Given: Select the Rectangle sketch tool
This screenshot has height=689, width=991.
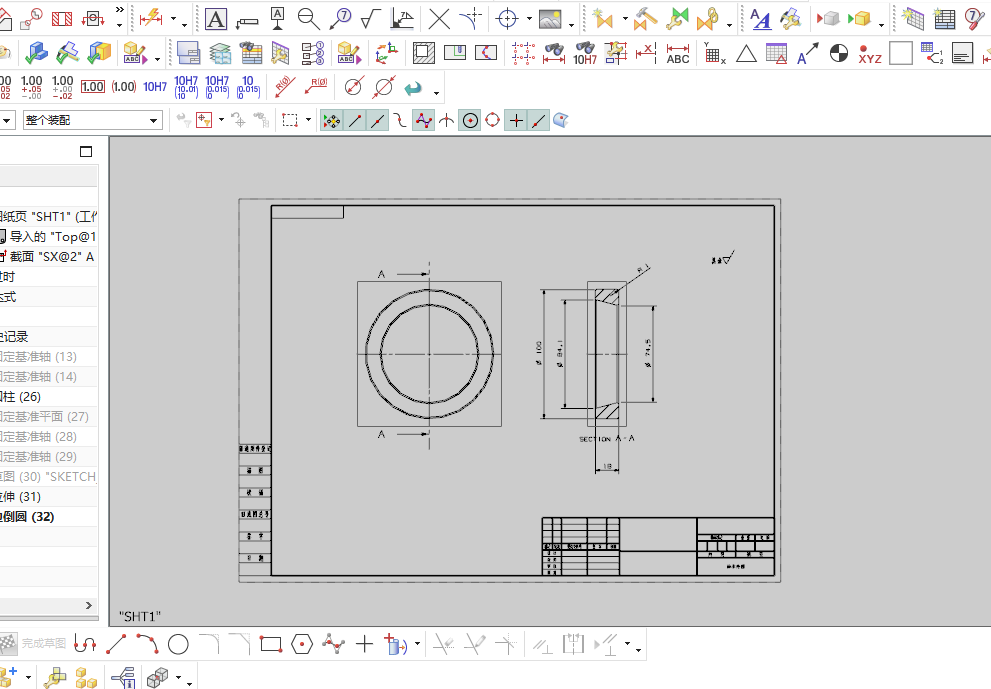Looking at the screenshot, I should (x=271, y=644).
